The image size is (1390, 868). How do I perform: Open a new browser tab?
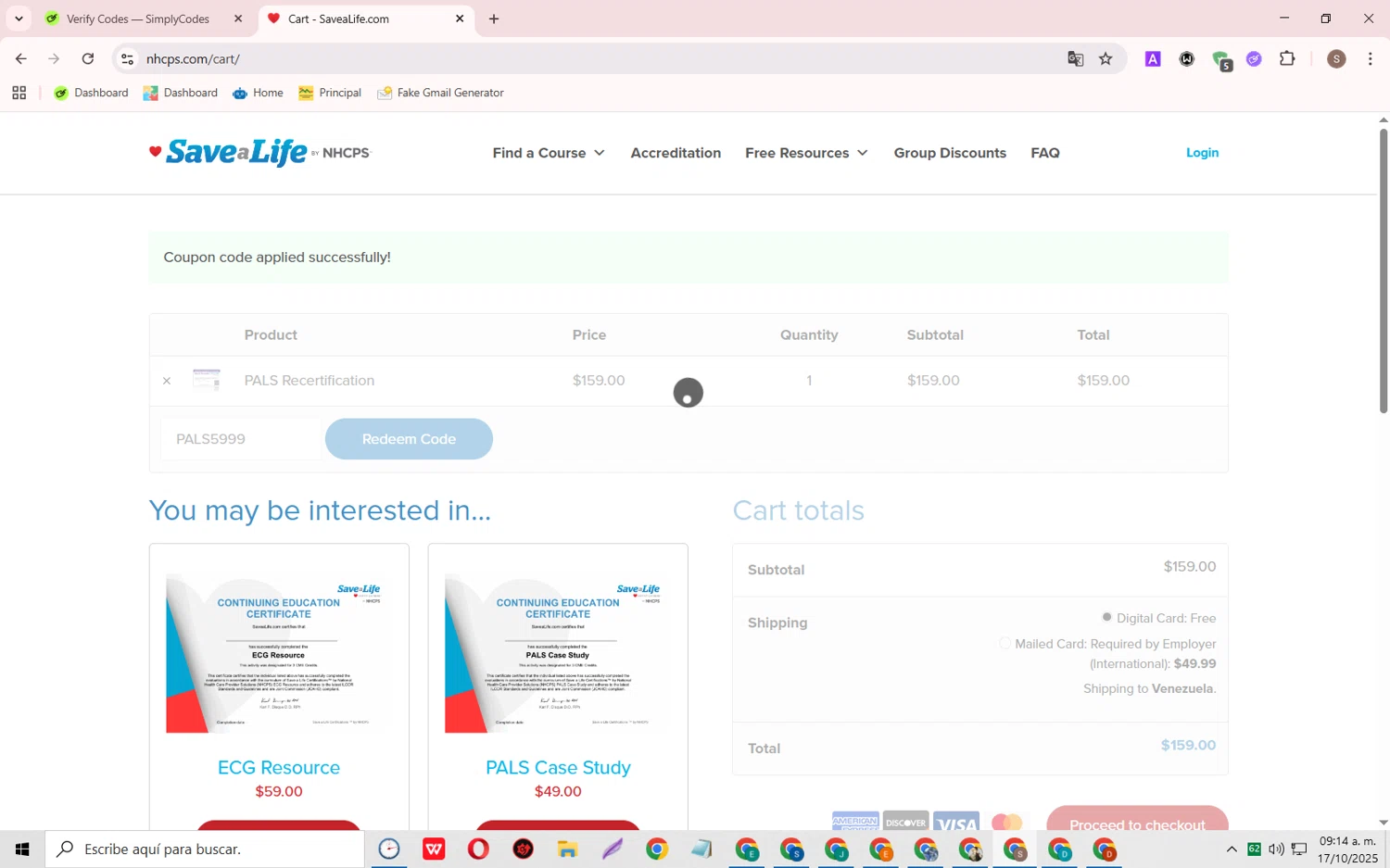coord(494,19)
